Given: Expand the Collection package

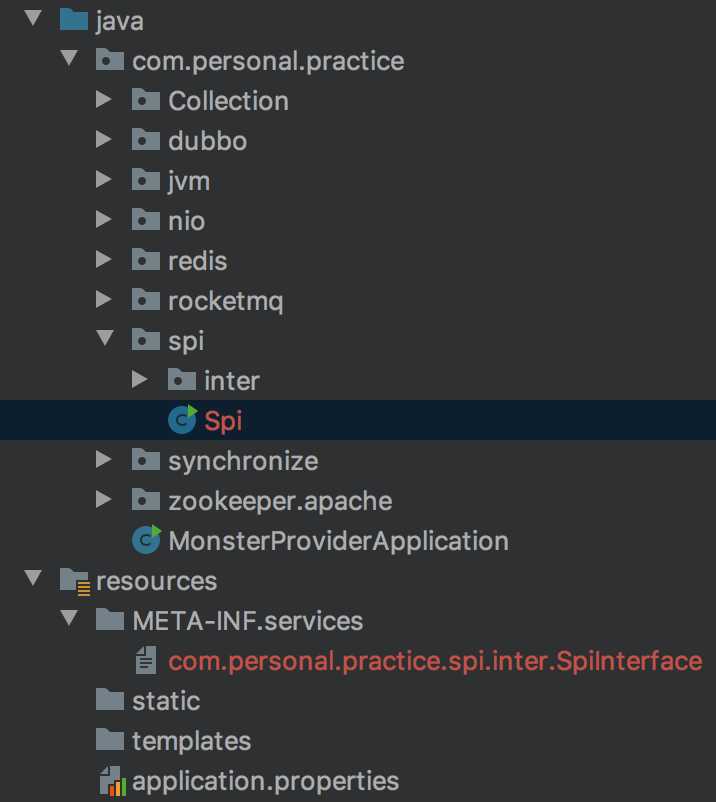Looking at the screenshot, I should [103, 100].
